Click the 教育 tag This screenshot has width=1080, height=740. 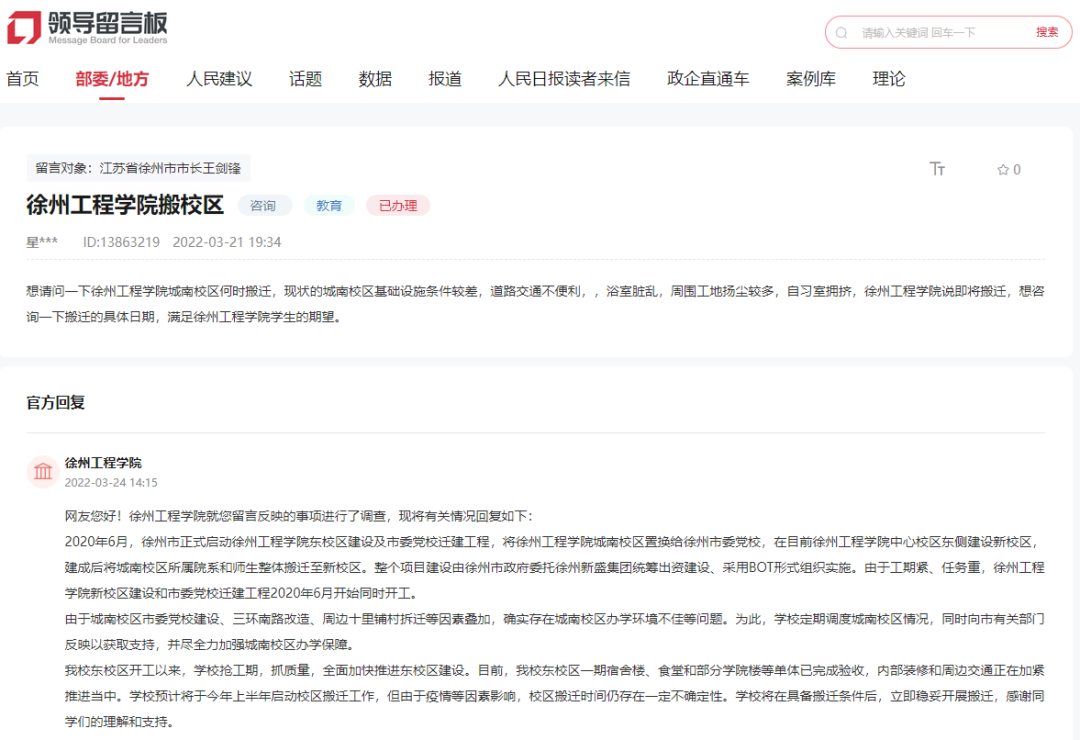(329, 205)
